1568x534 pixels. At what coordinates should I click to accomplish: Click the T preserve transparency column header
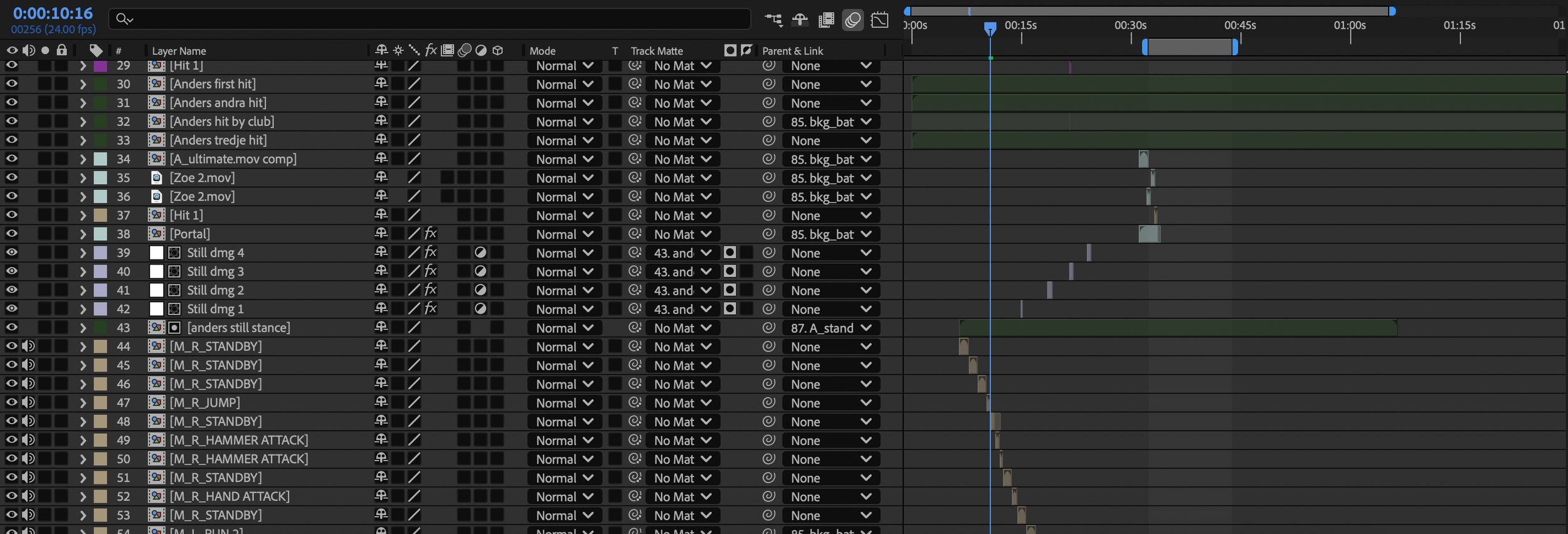[615, 51]
